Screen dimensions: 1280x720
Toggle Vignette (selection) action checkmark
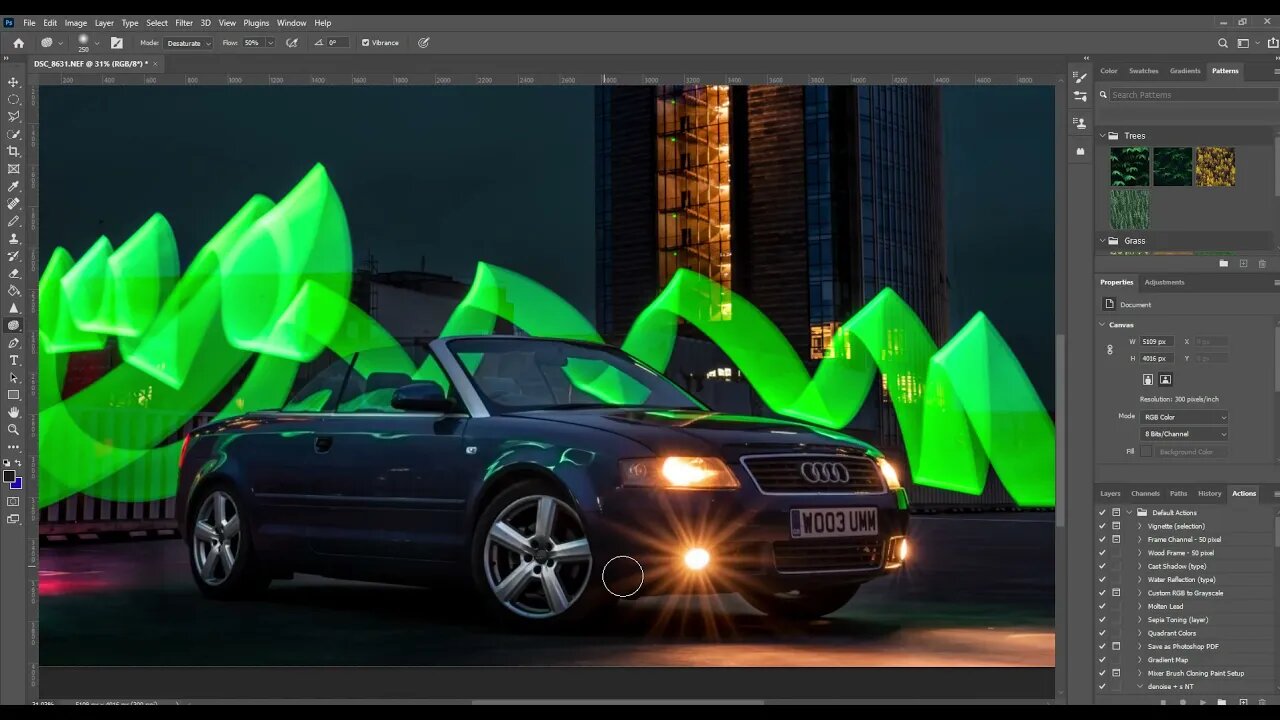[1102, 526]
